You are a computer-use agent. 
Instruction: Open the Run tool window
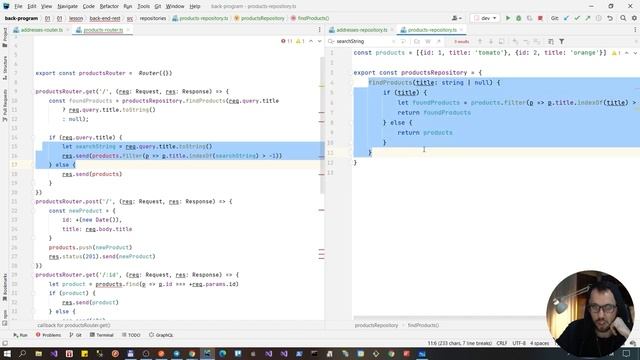20,335
